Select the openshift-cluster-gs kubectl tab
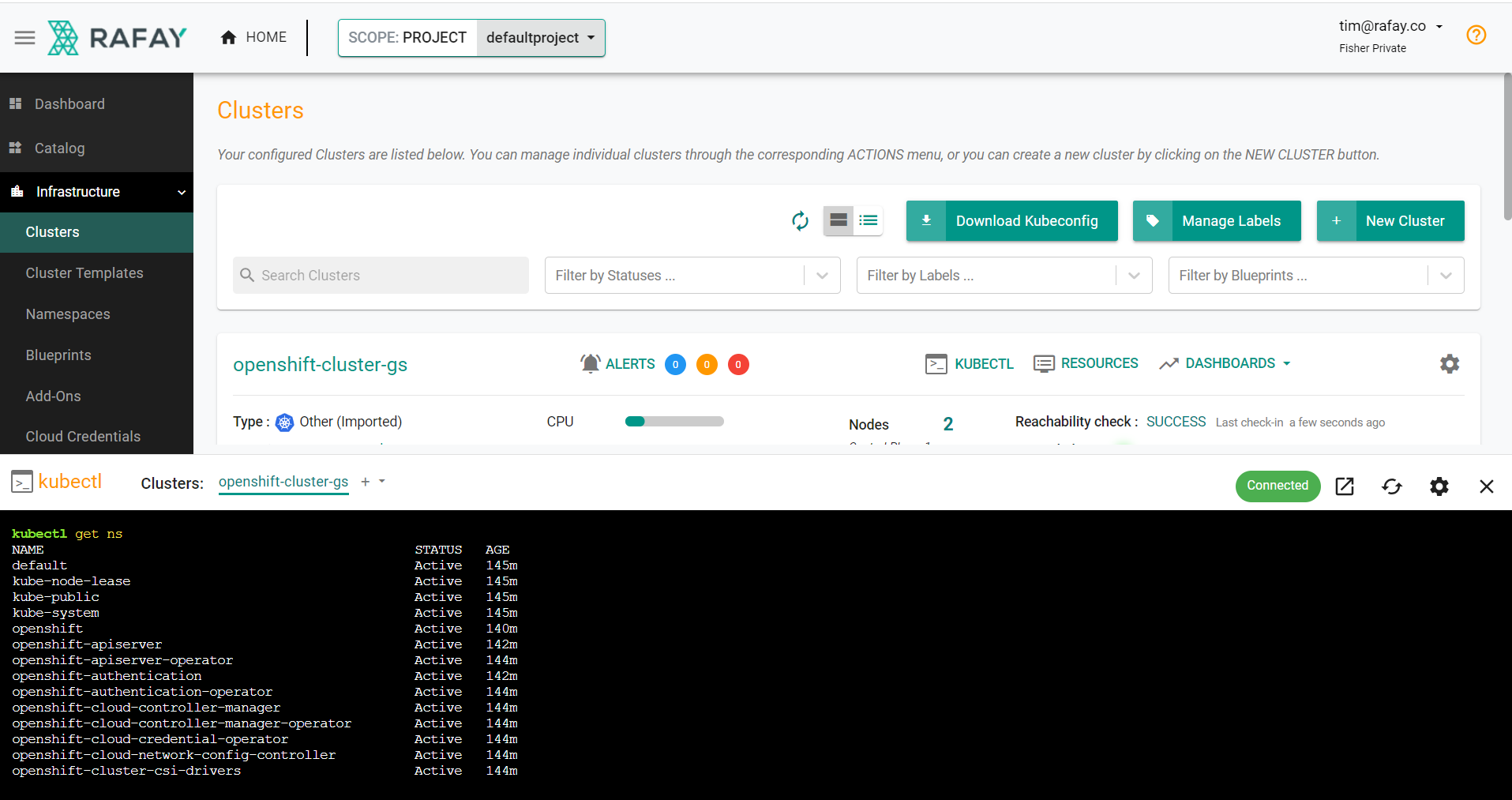The image size is (1512, 800). click(x=283, y=482)
